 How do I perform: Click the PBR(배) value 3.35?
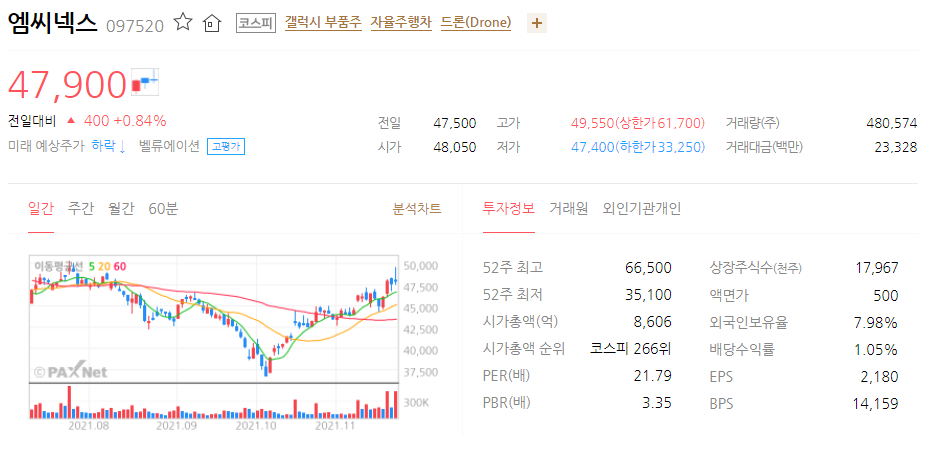(x=657, y=403)
